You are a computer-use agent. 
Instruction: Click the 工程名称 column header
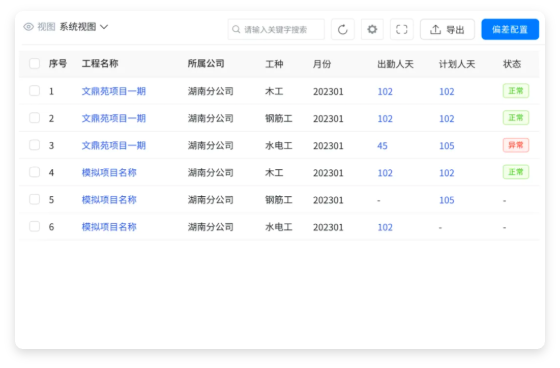[100, 64]
